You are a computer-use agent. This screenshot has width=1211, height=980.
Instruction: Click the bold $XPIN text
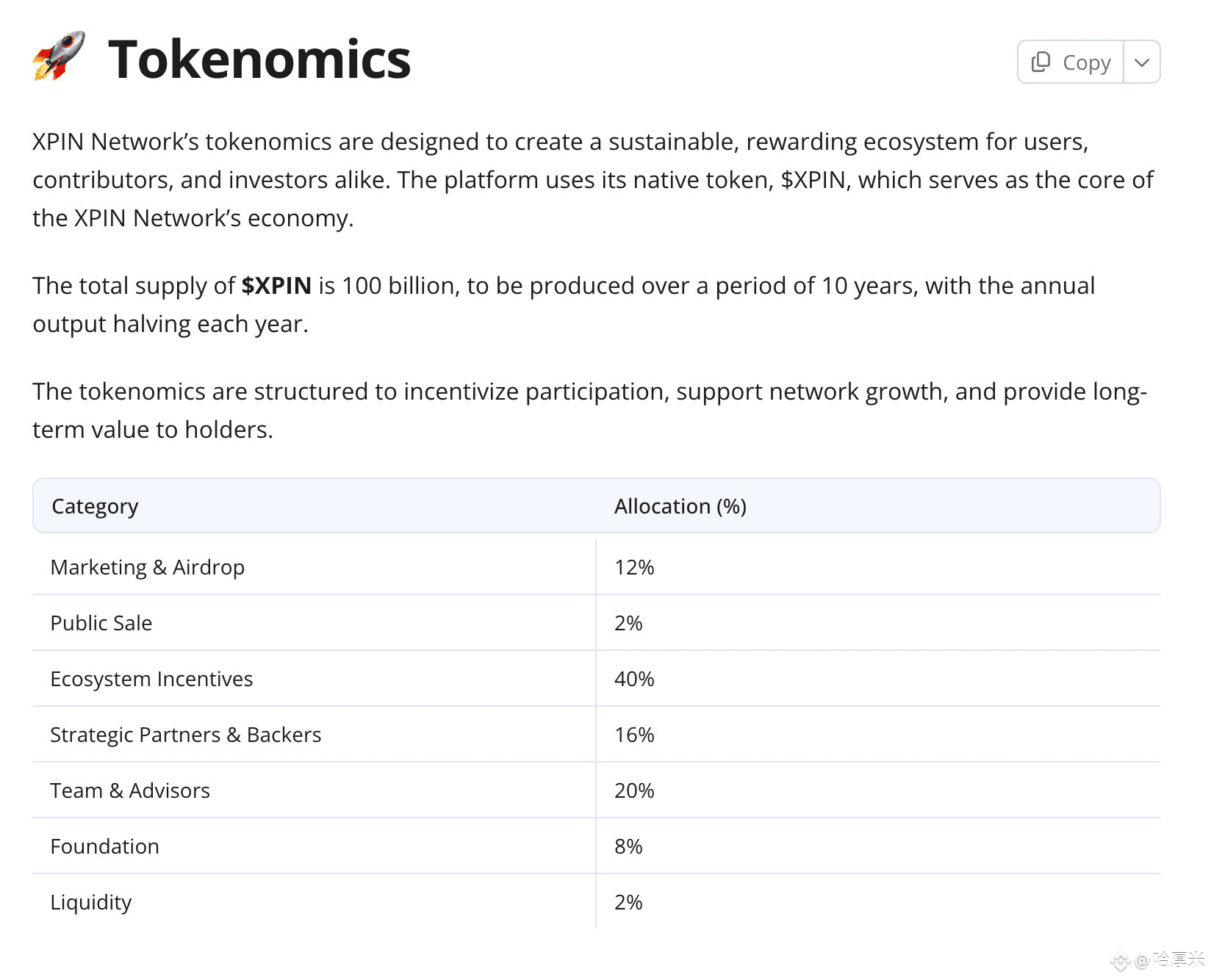[276, 286]
